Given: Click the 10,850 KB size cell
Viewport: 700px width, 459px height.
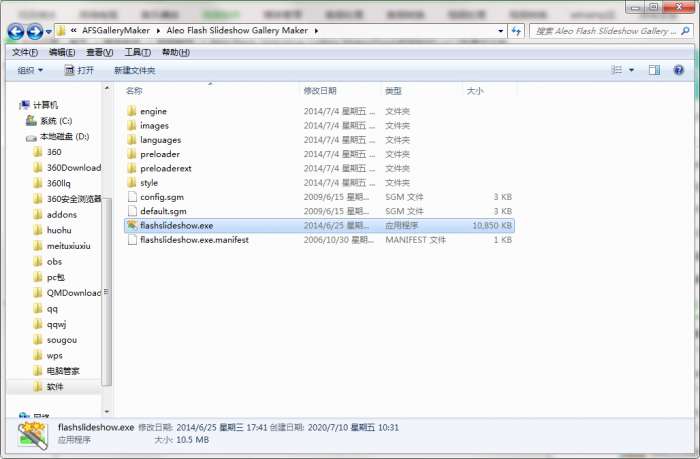Looking at the screenshot, I should pos(492,225).
